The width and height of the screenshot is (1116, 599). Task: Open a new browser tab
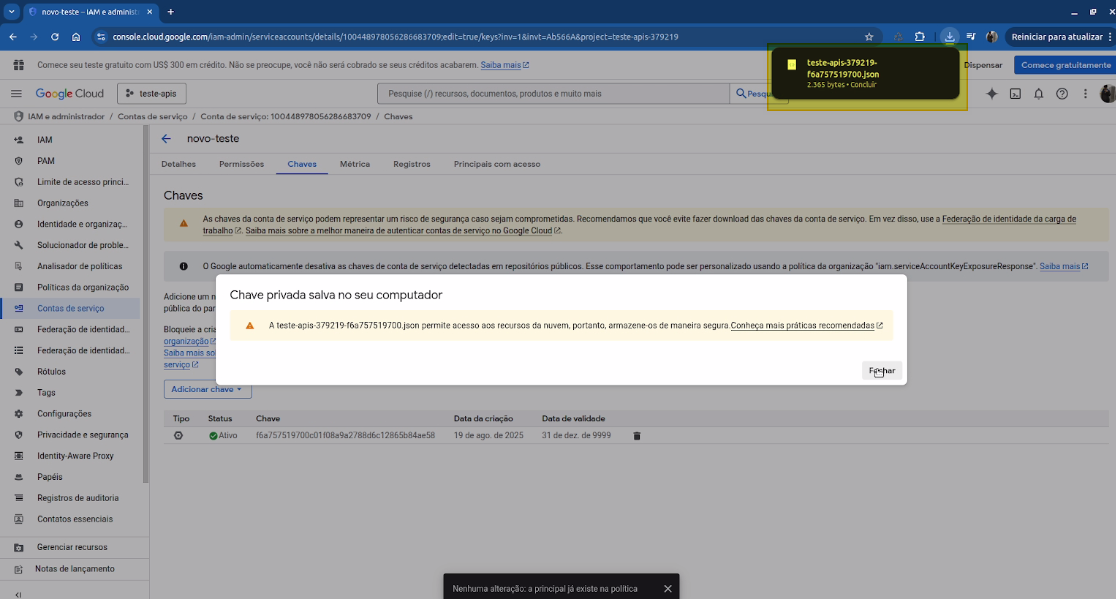(171, 12)
